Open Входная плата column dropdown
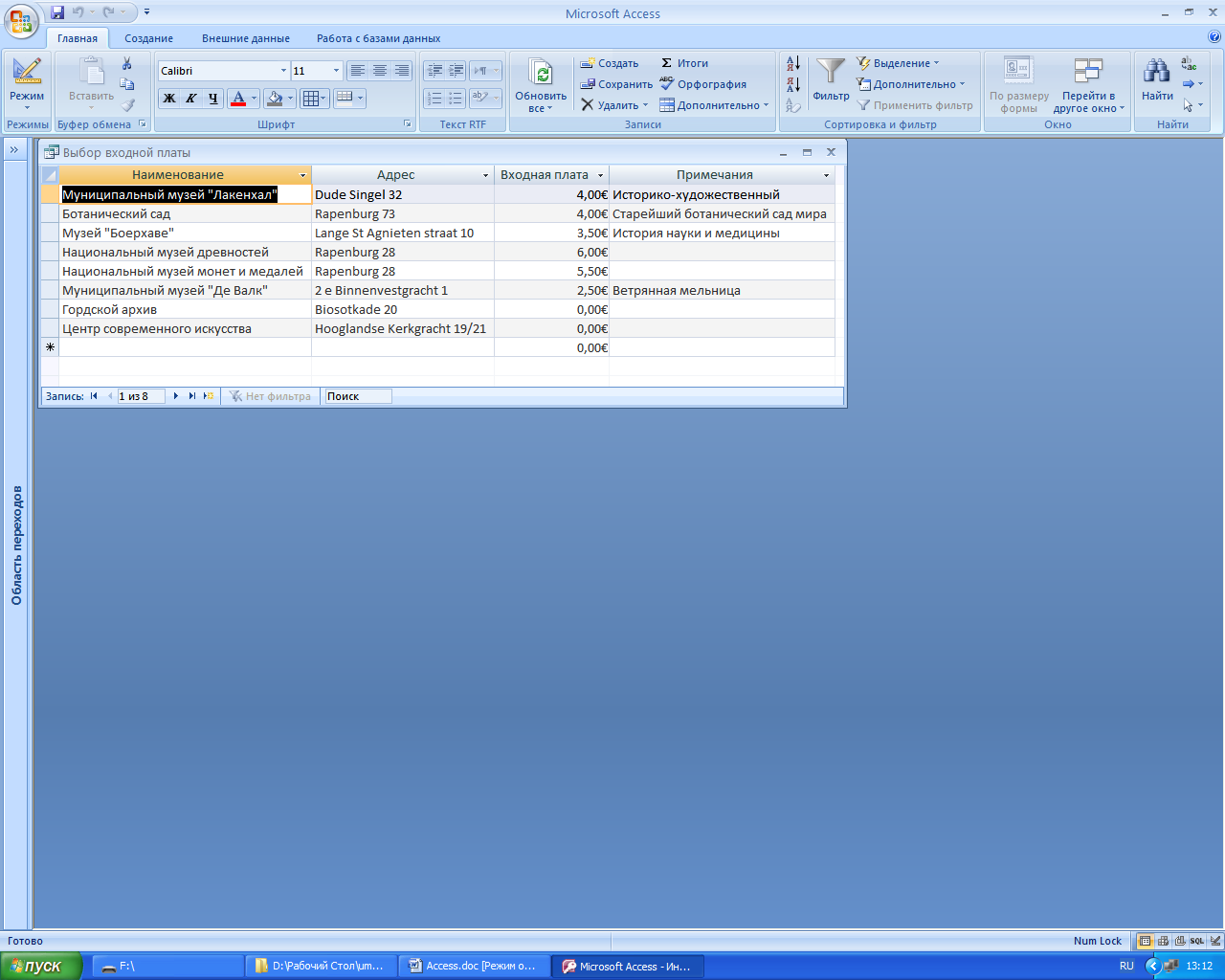This screenshot has height=980, width=1225. tap(601, 175)
